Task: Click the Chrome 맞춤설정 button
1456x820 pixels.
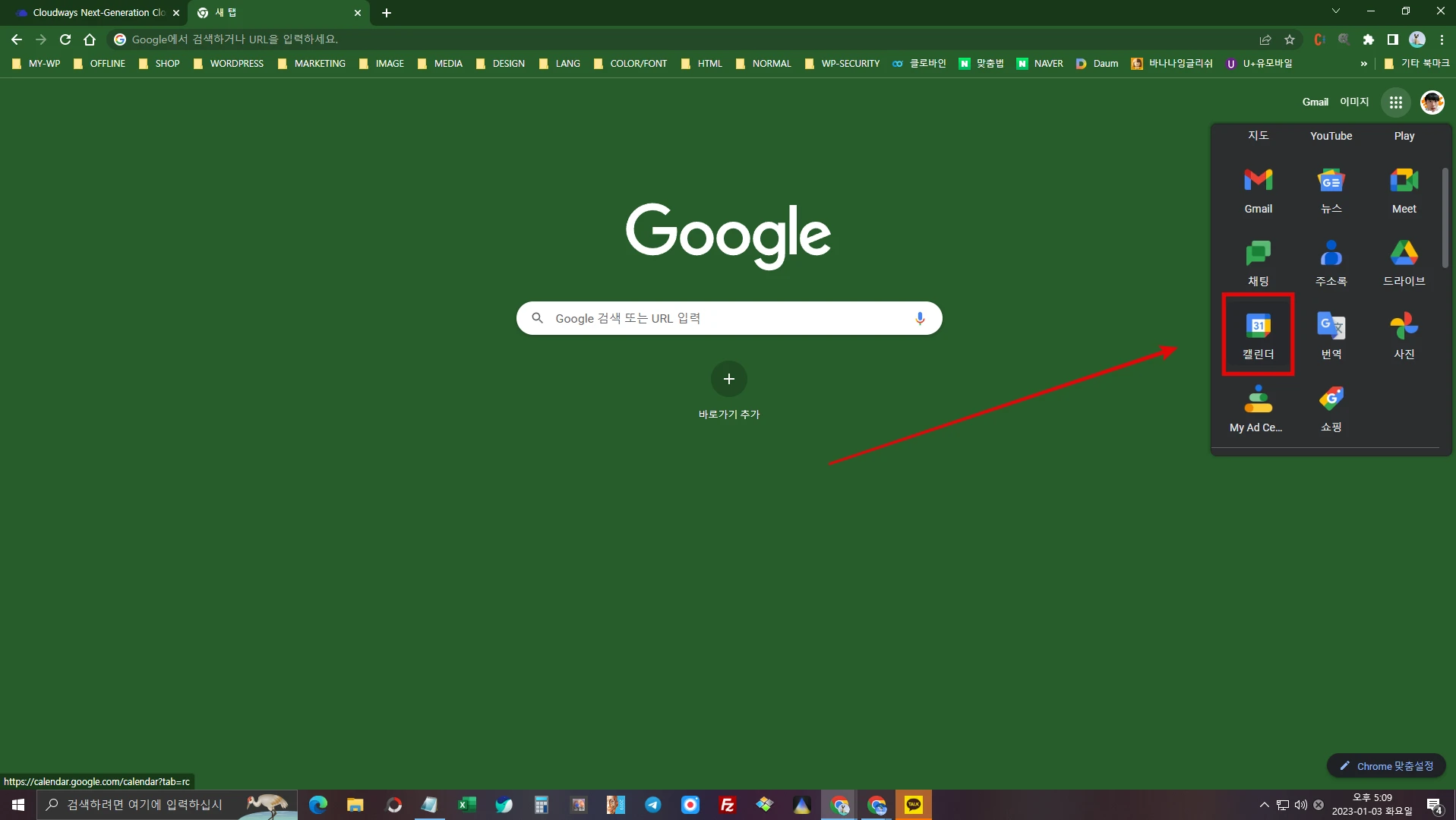Action: tap(1386, 766)
